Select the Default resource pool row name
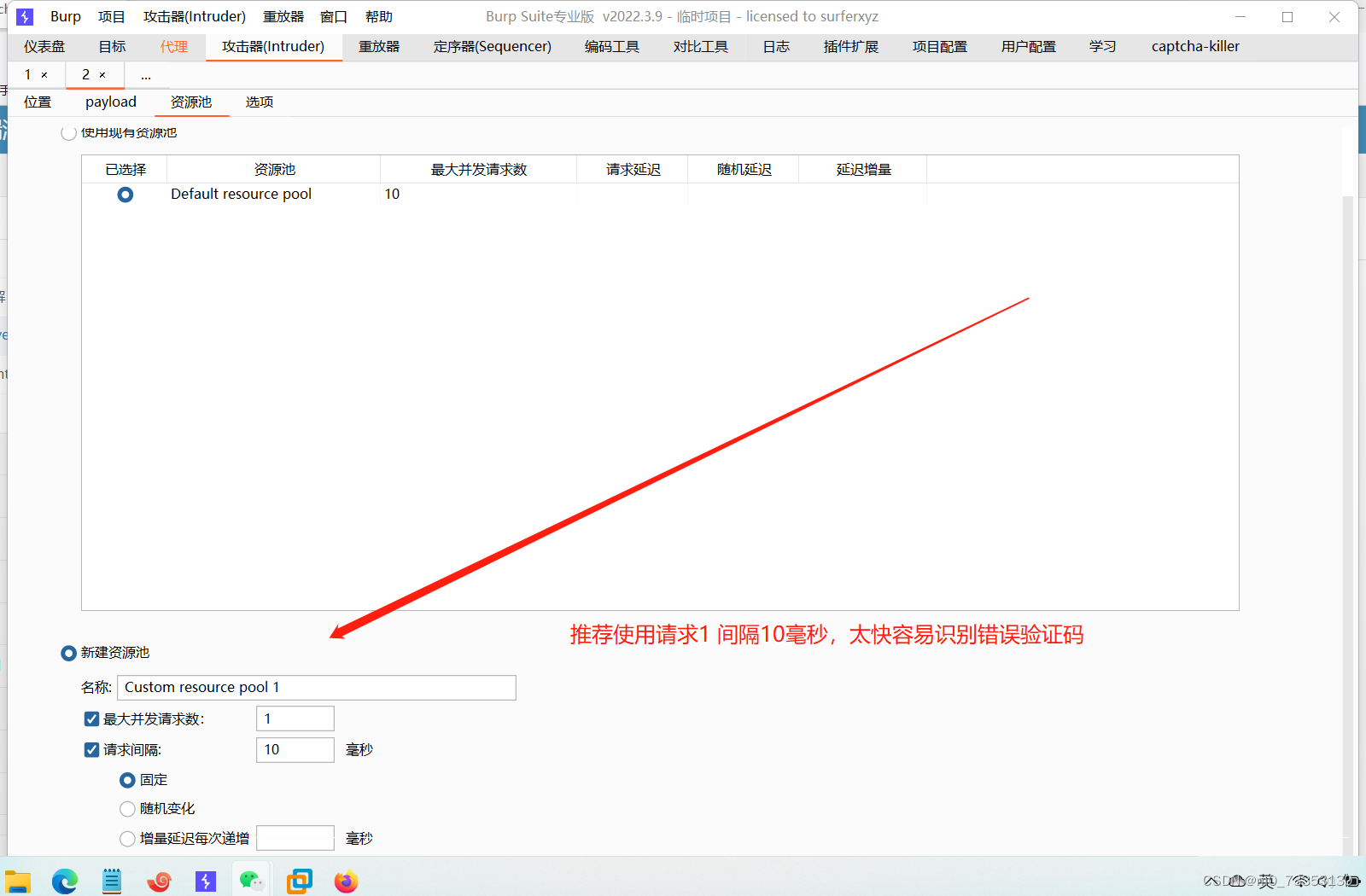Viewport: 1366px width, 896px height. point(241,195)
